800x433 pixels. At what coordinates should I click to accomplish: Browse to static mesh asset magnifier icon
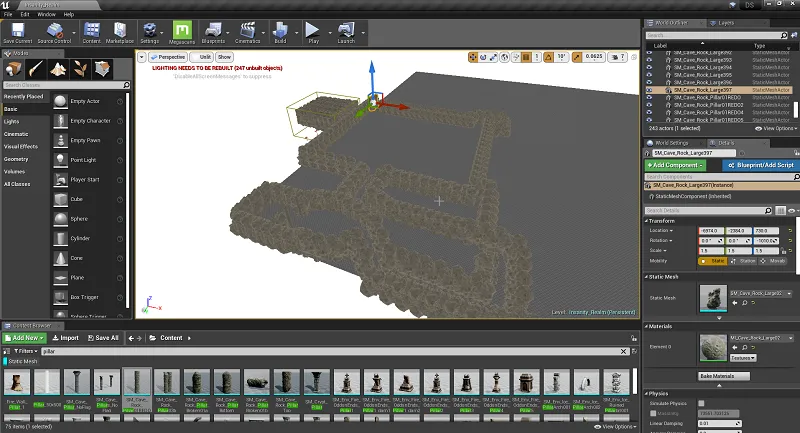pyautogui.click(x=744, y=303)
